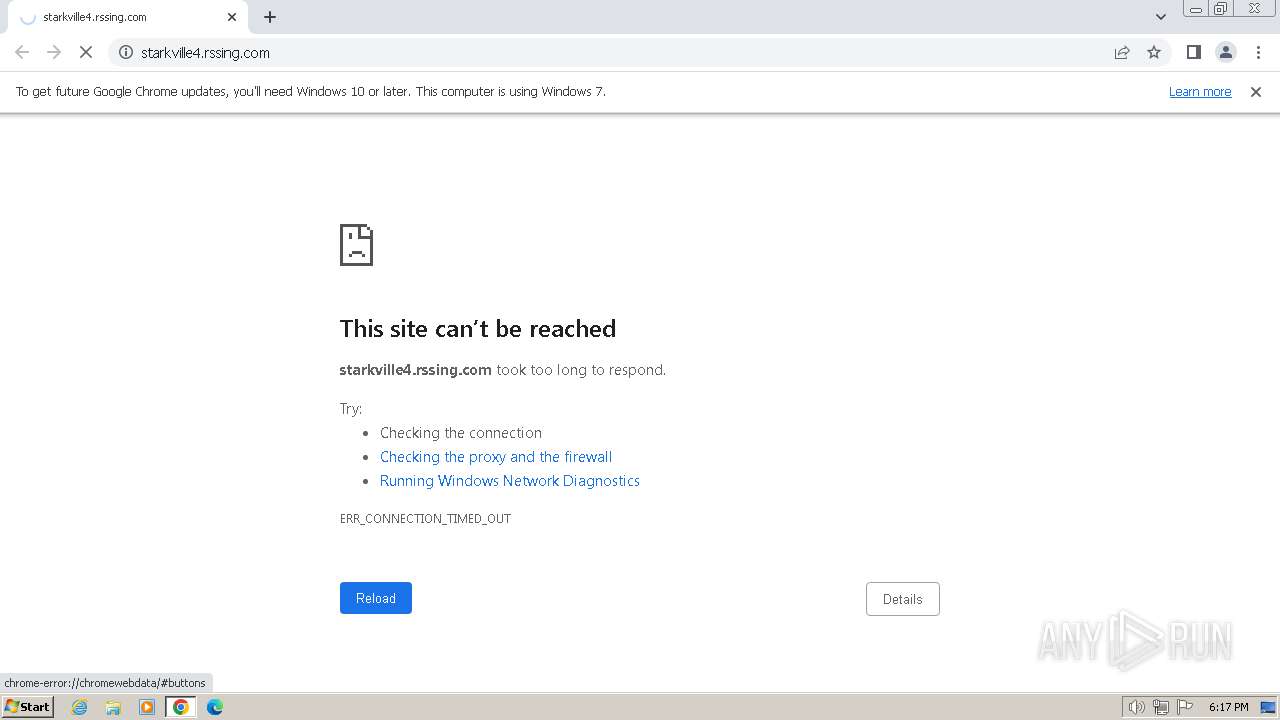Open Checking the proxy and the firewall
Image resolution: width=1280 pixels, height=720 pixels.
coord(496,457)
